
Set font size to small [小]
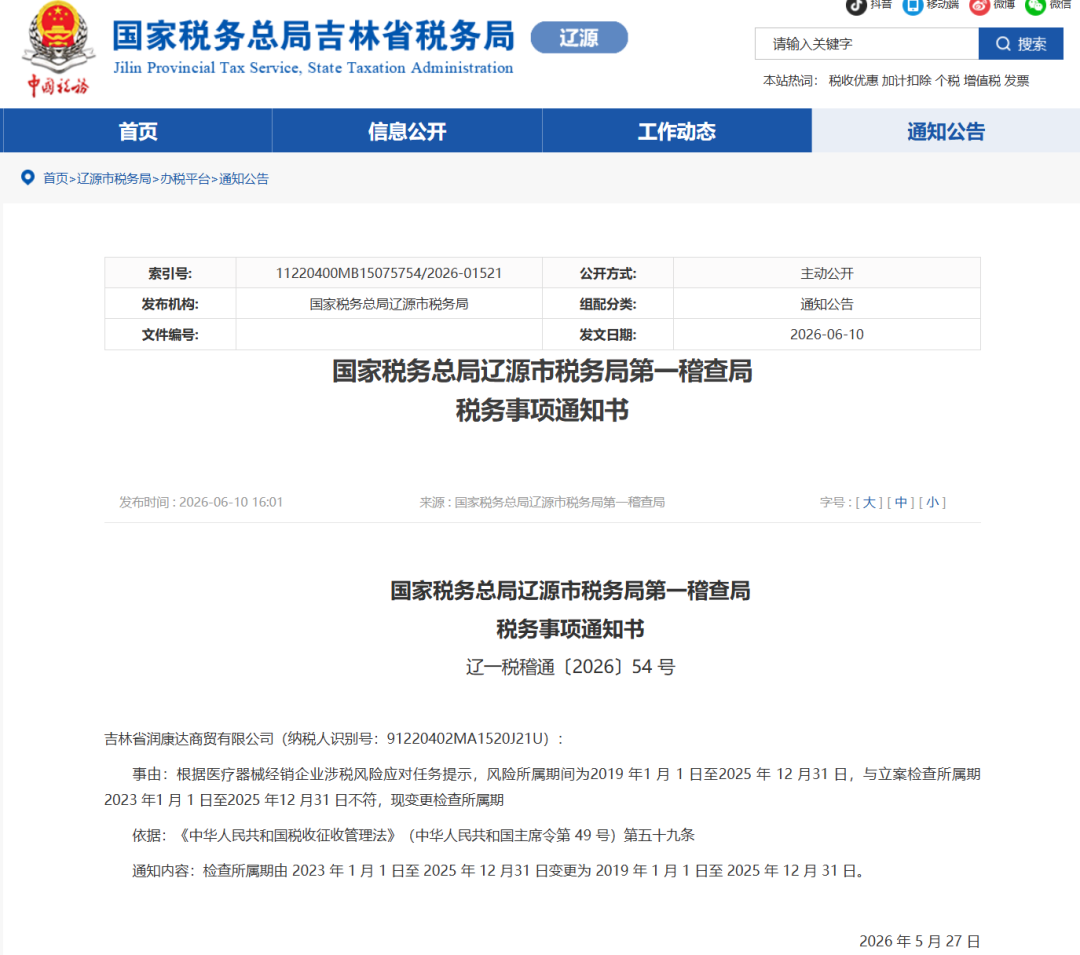tap(932, 503)
